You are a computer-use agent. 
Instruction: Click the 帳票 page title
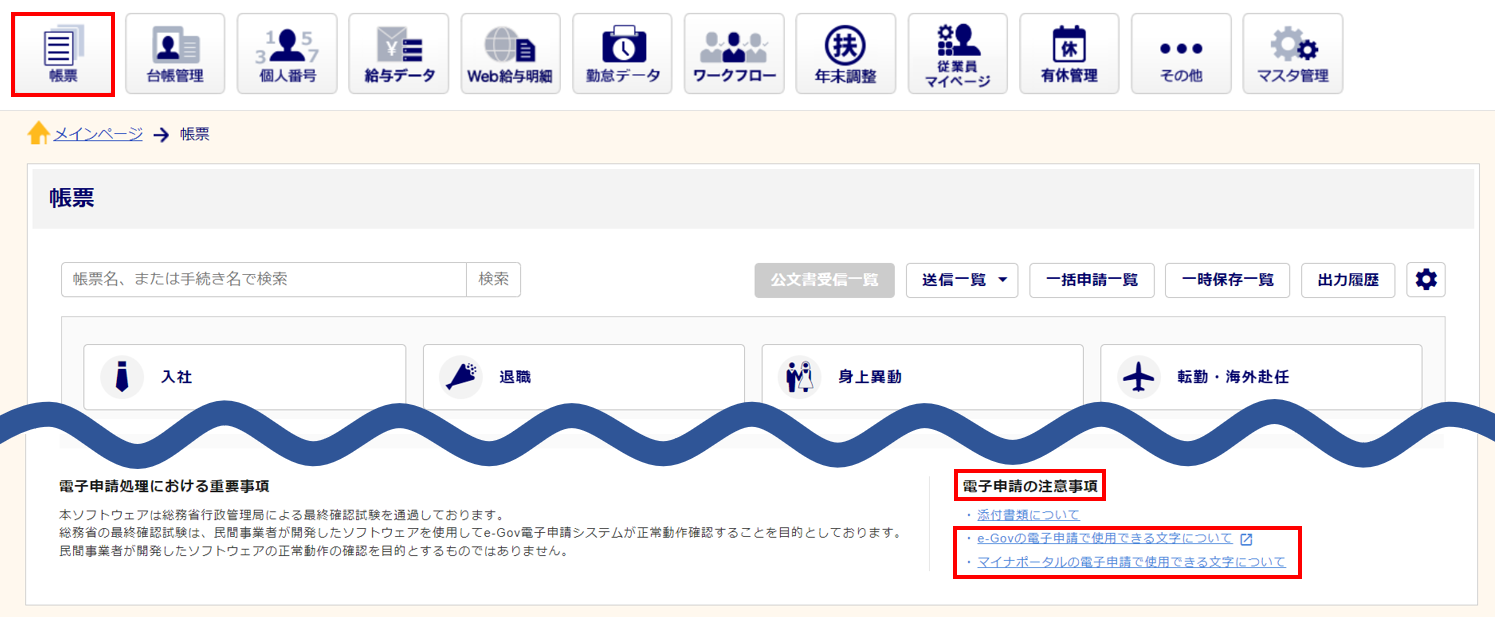[71, 198]
